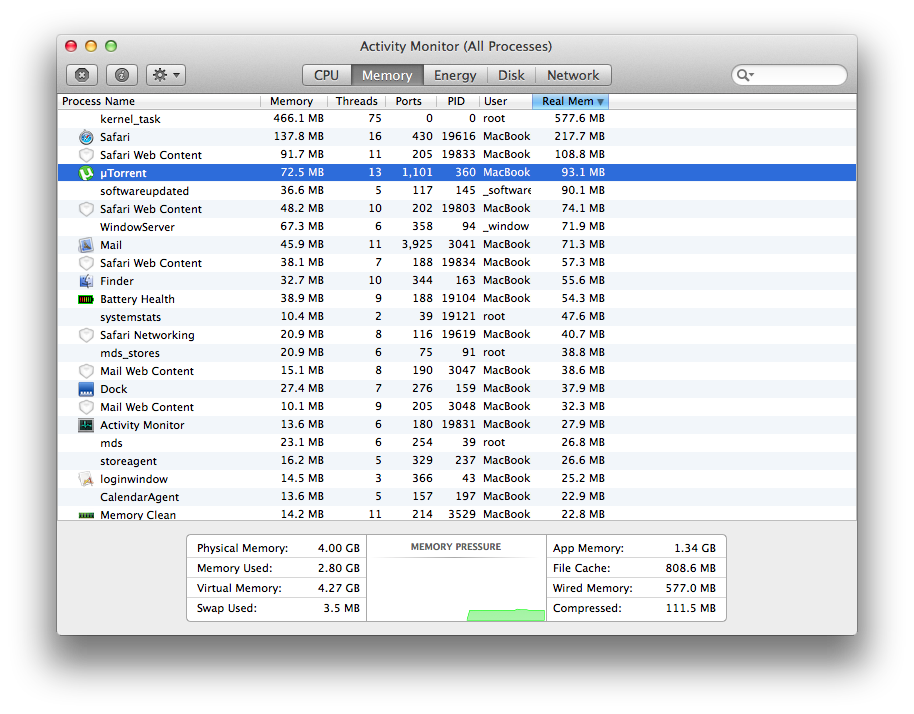The image size is (914, 714).
Task: Switch to the CPU tab
Action: click(x=326, y=75)
